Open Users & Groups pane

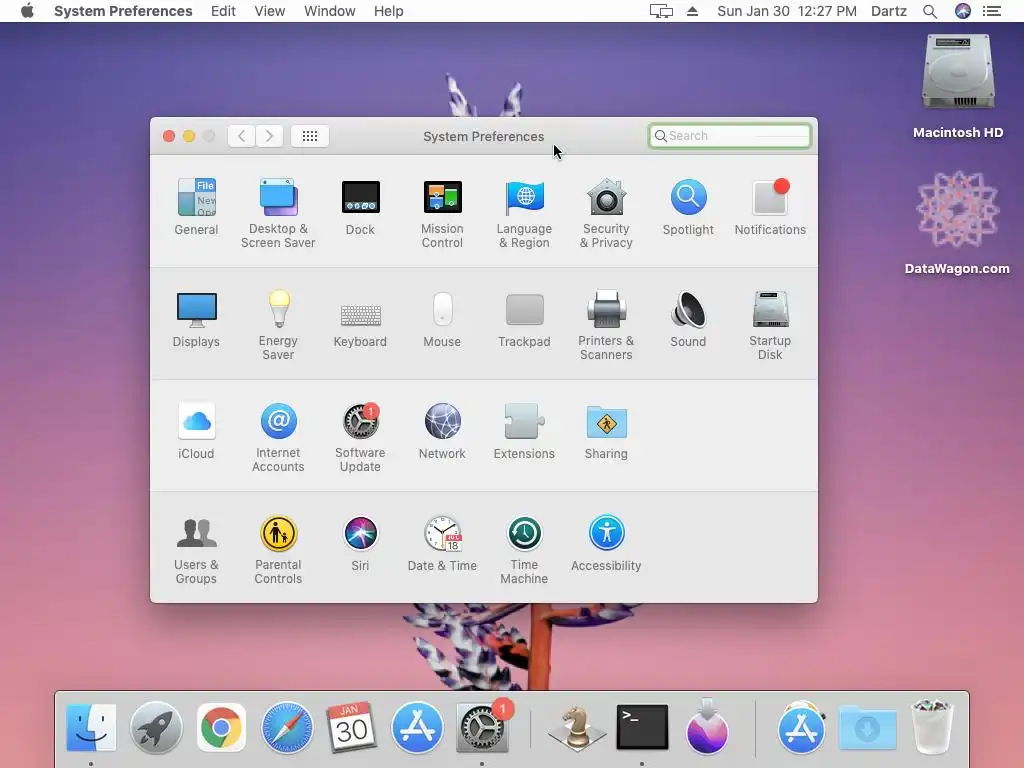196,550
